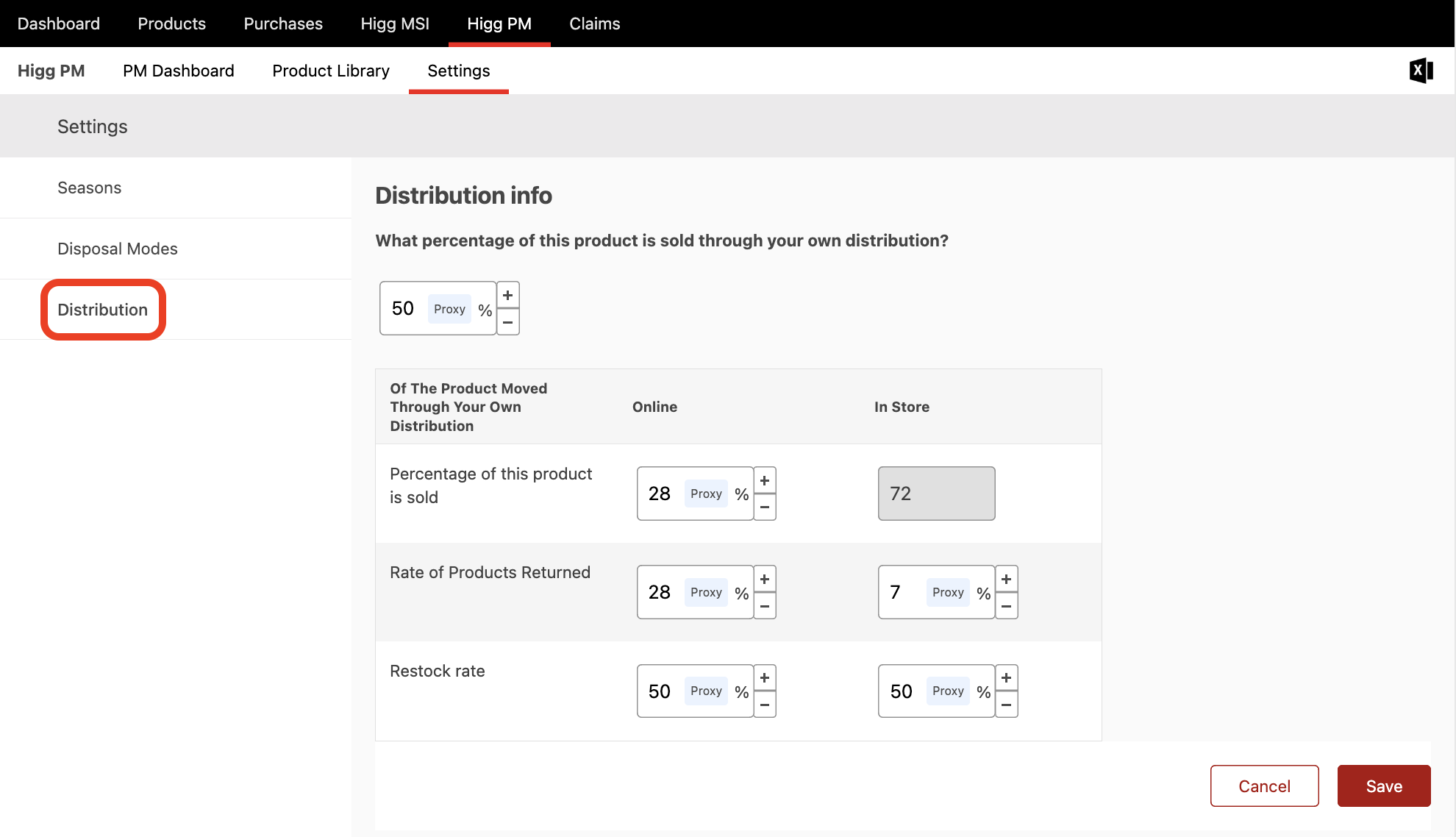Switch to Higg MSI section
The image size is (1456, 837).
point(395,24)
